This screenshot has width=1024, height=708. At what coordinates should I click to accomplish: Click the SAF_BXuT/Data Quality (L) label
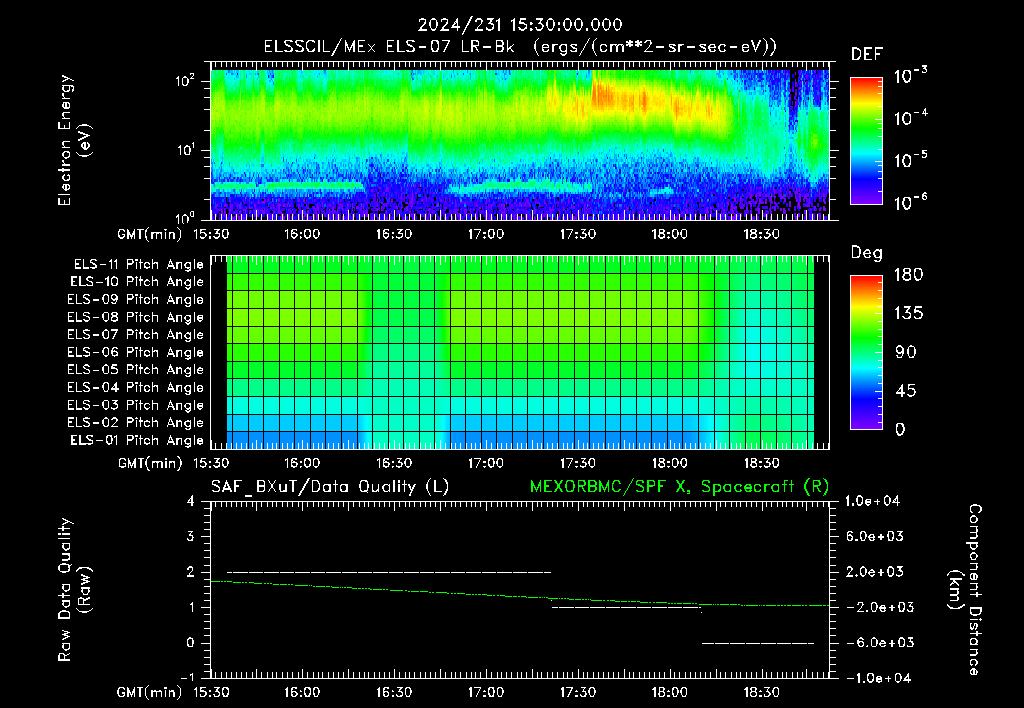coord(330,487)
